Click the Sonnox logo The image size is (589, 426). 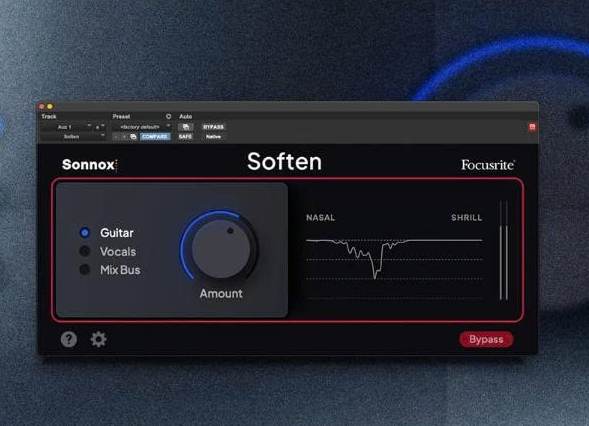[x=89, y=165]
